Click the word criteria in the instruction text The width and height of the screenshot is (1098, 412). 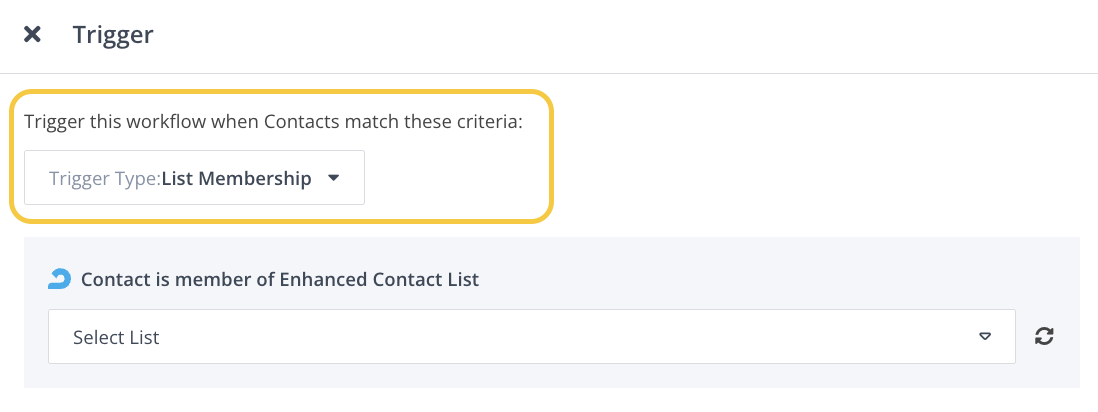(x=488, y=122)
